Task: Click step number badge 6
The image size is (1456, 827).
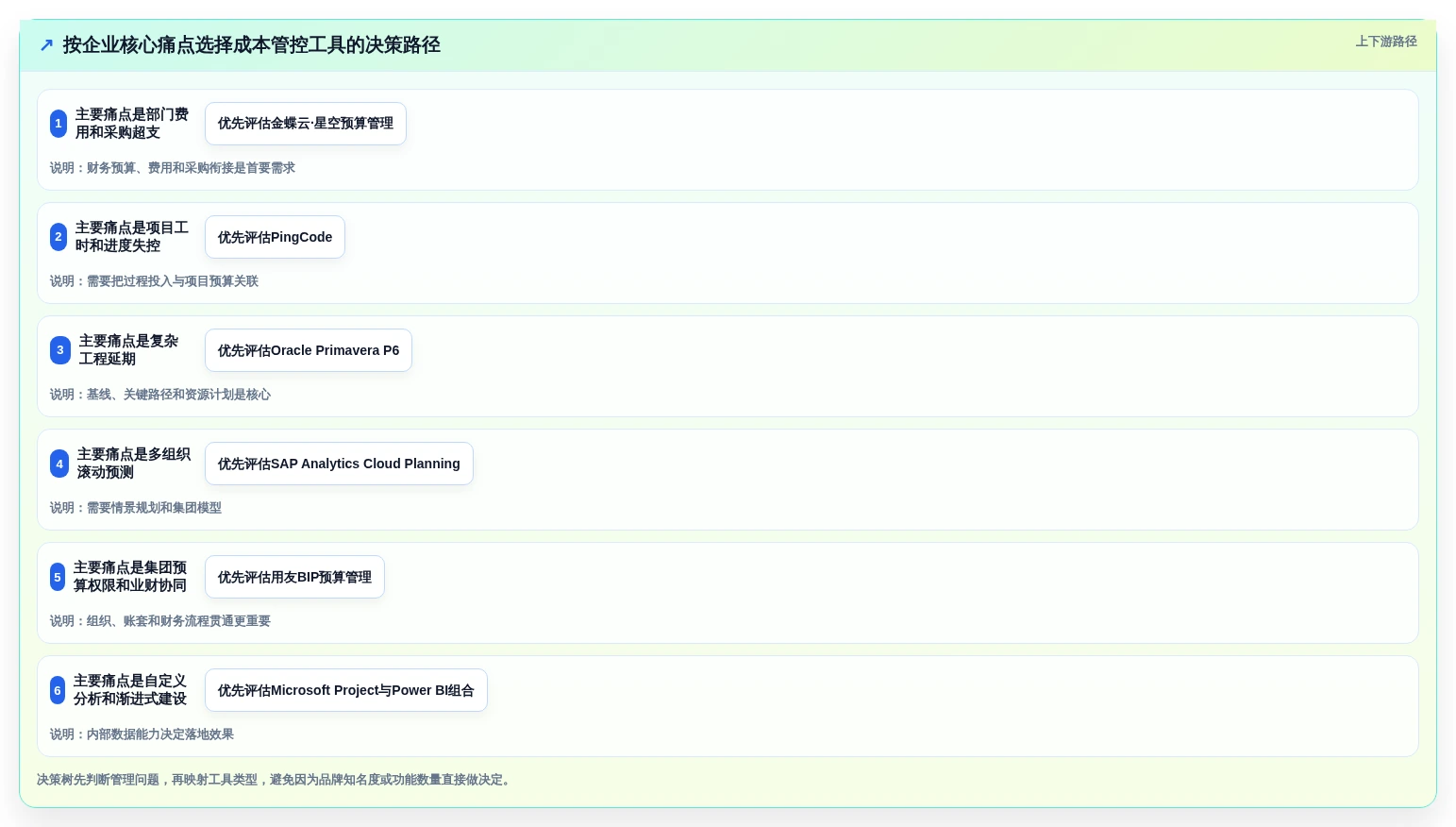Action: [58, 690]
